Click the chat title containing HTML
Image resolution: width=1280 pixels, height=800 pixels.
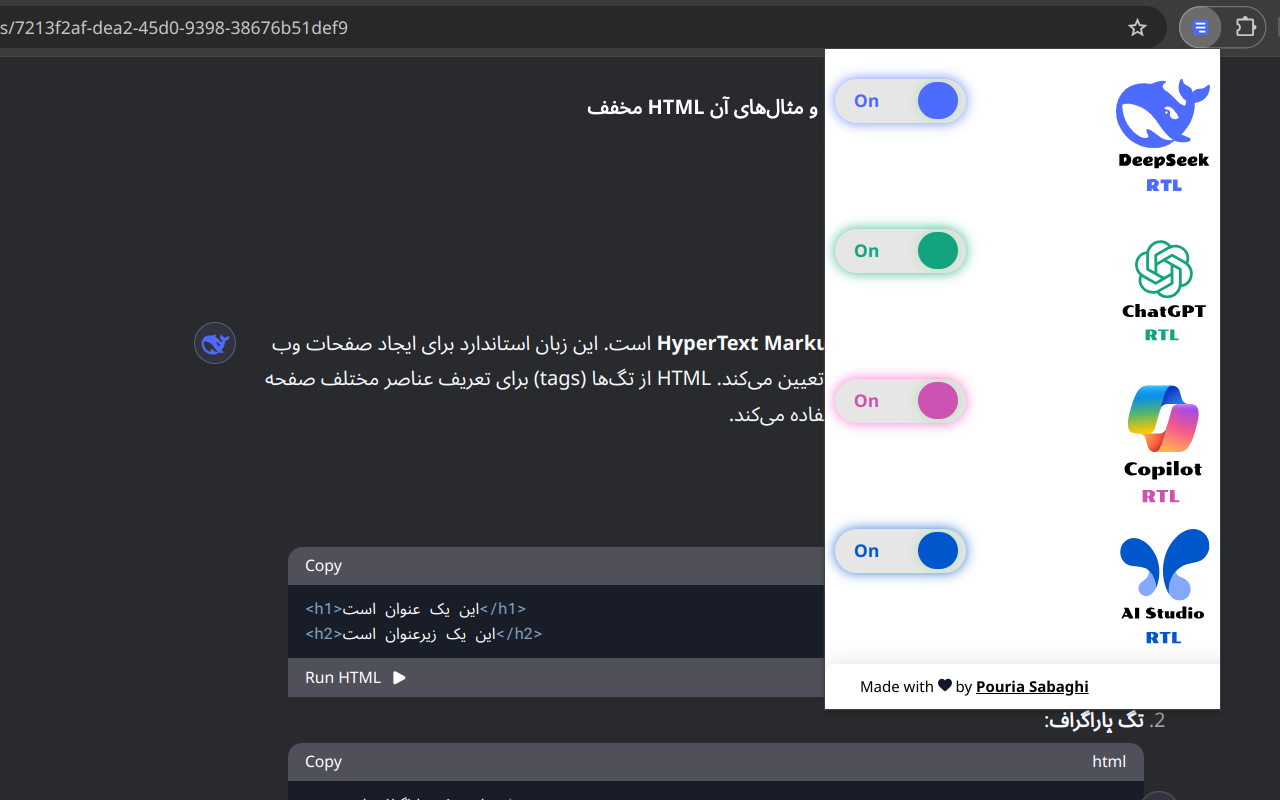pyautogui.click(x=702, y=107)
